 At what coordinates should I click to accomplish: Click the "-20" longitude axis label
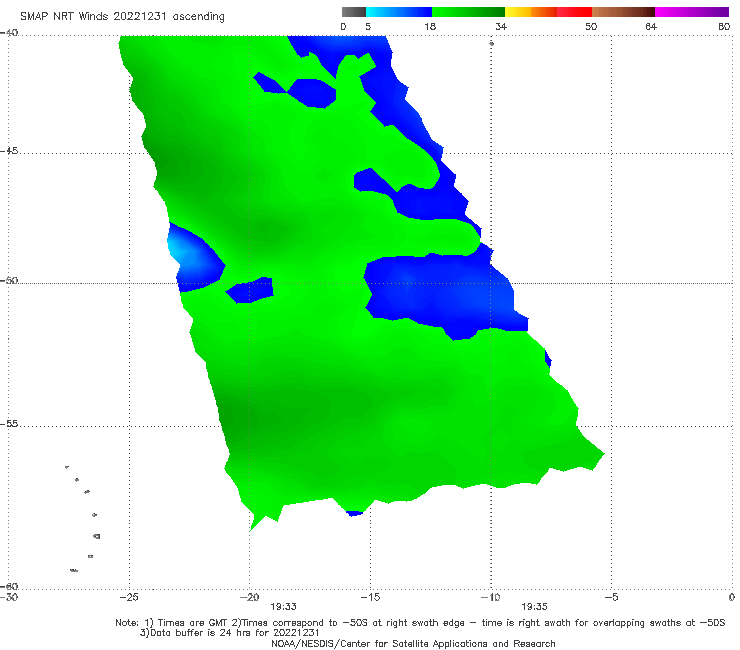(249, 597)
